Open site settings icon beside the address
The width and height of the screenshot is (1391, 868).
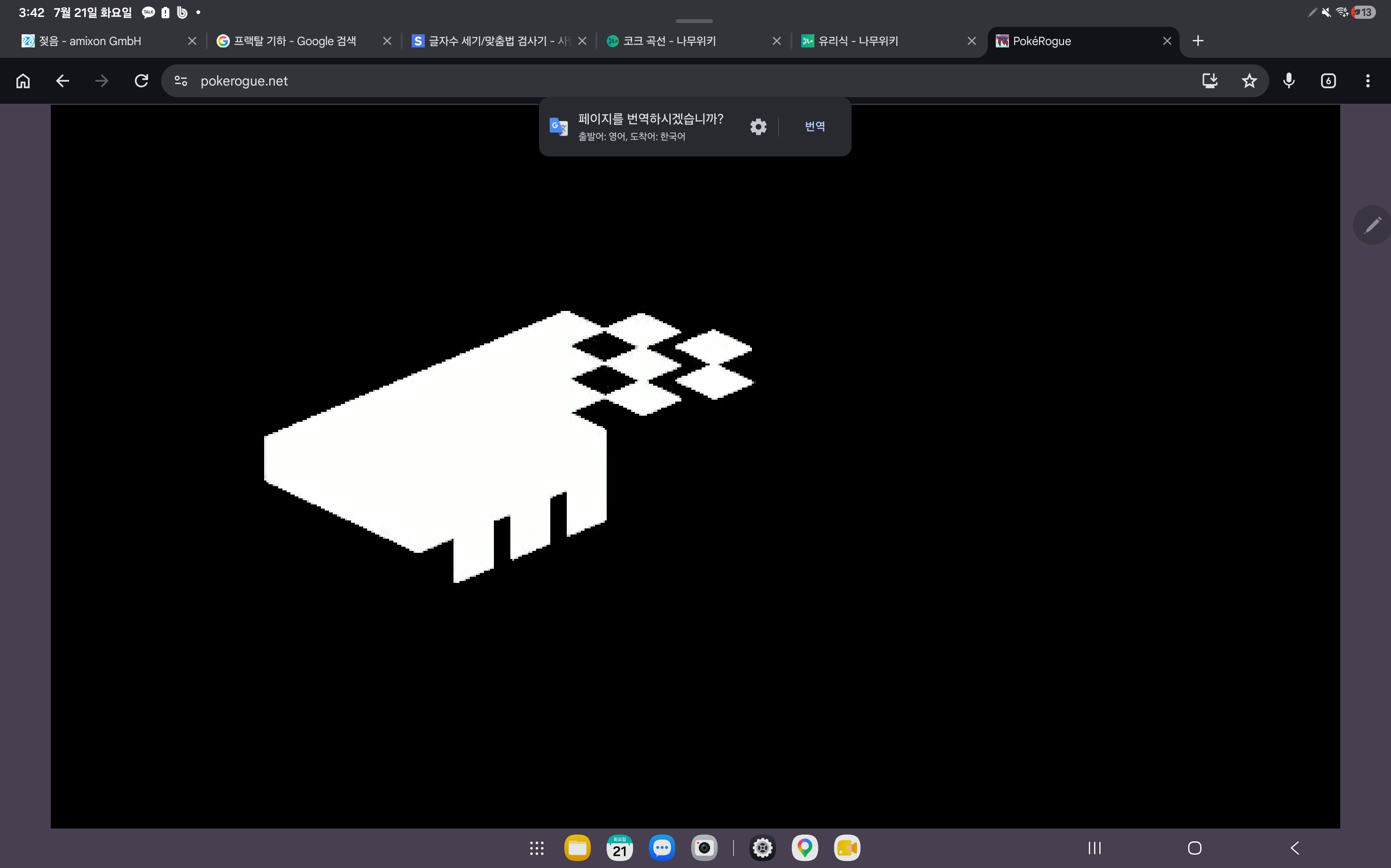pos(181,81)
